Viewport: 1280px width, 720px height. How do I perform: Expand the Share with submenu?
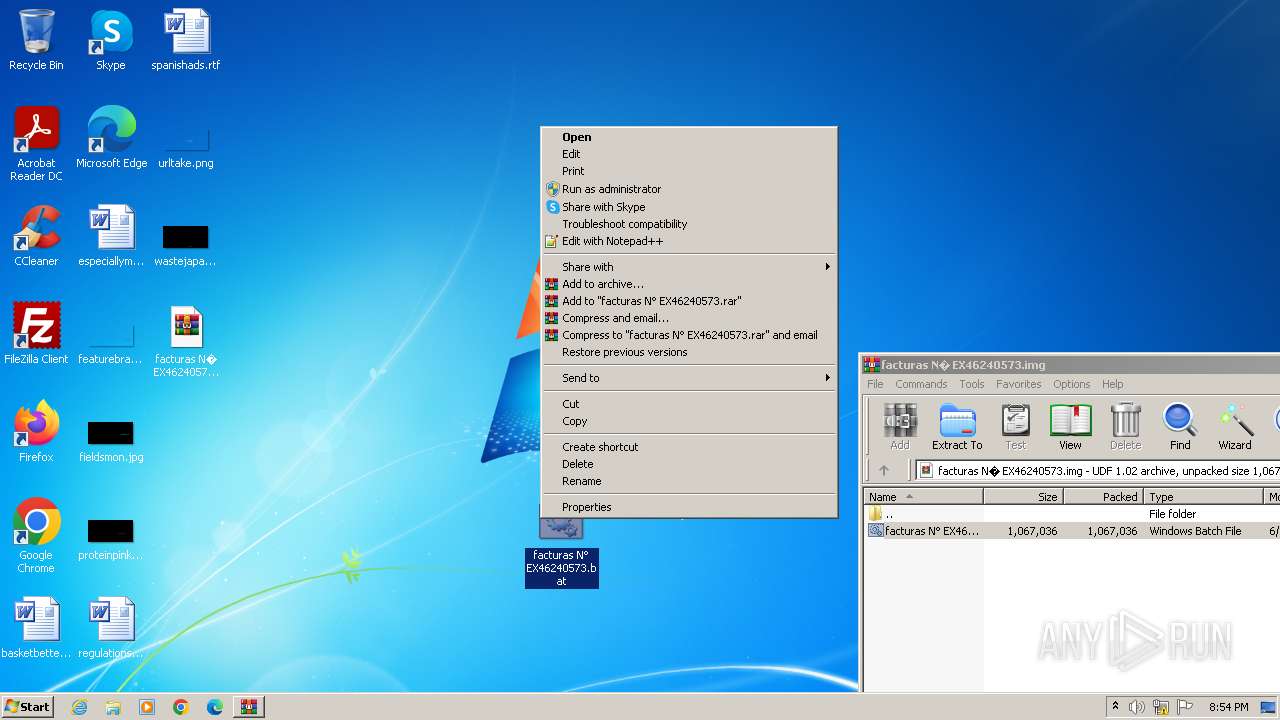pos(689,267)
